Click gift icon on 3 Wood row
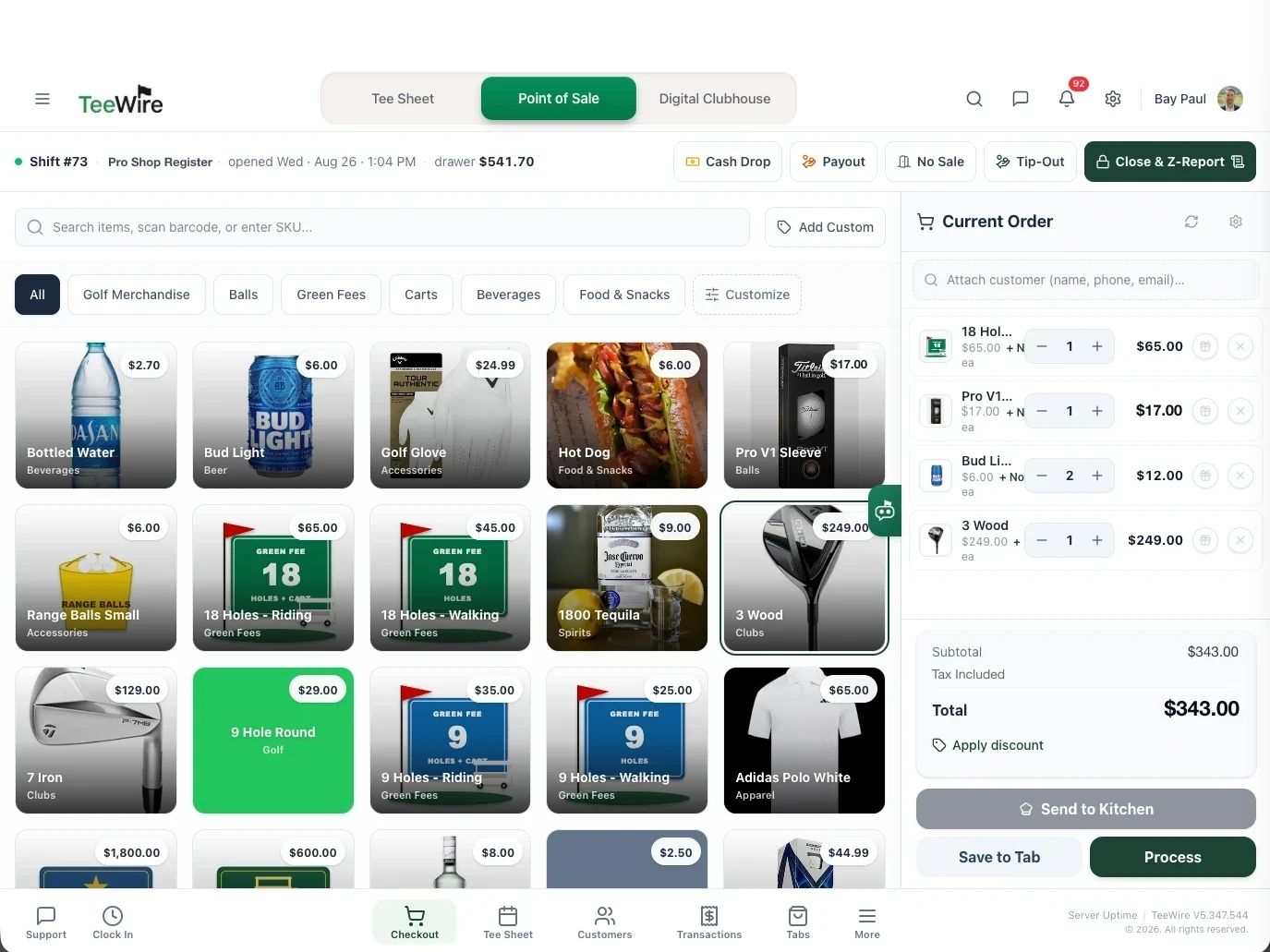1270x952 pixels. 1204,540
